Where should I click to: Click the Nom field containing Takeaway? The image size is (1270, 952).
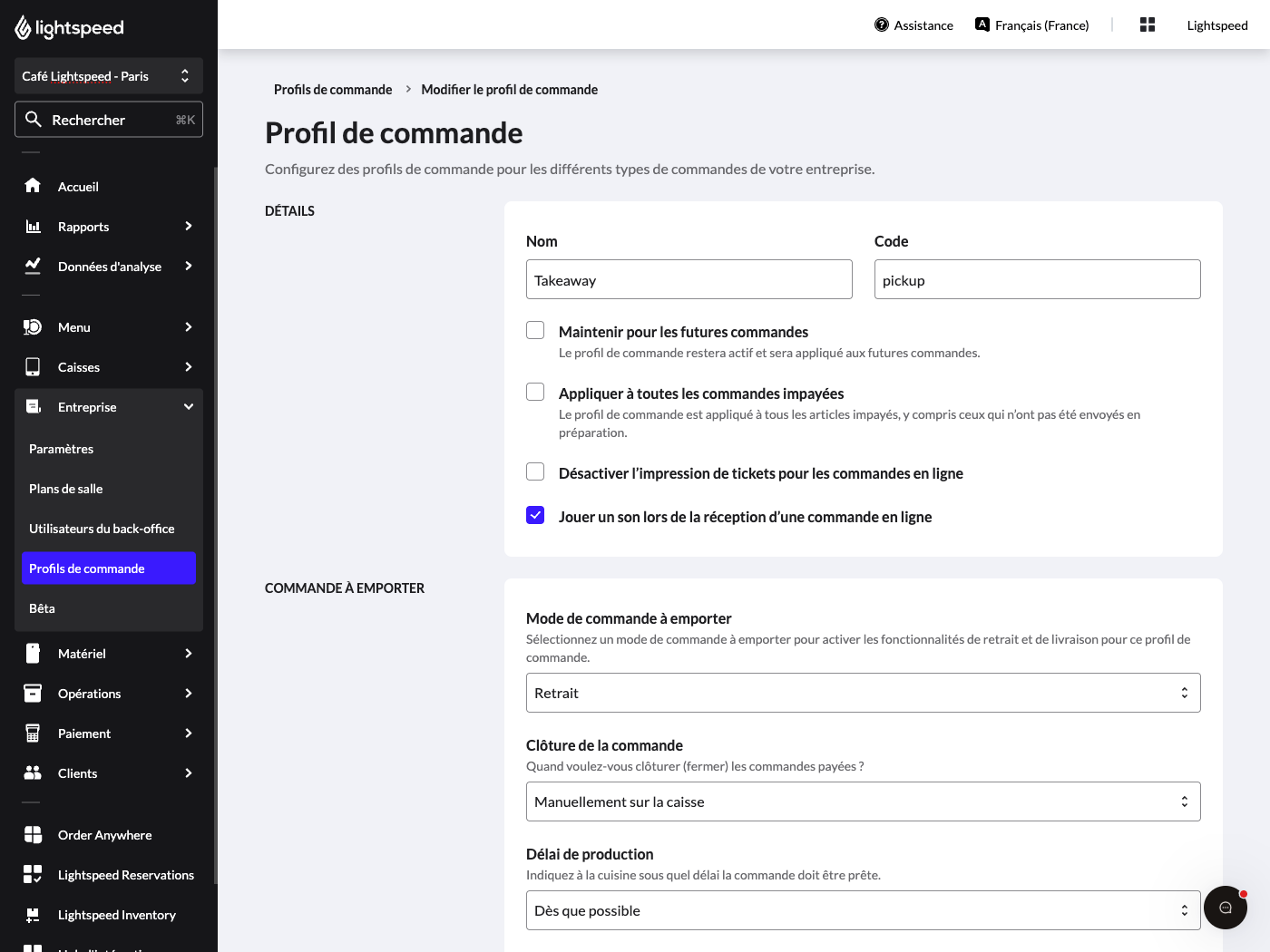[689, 279]
